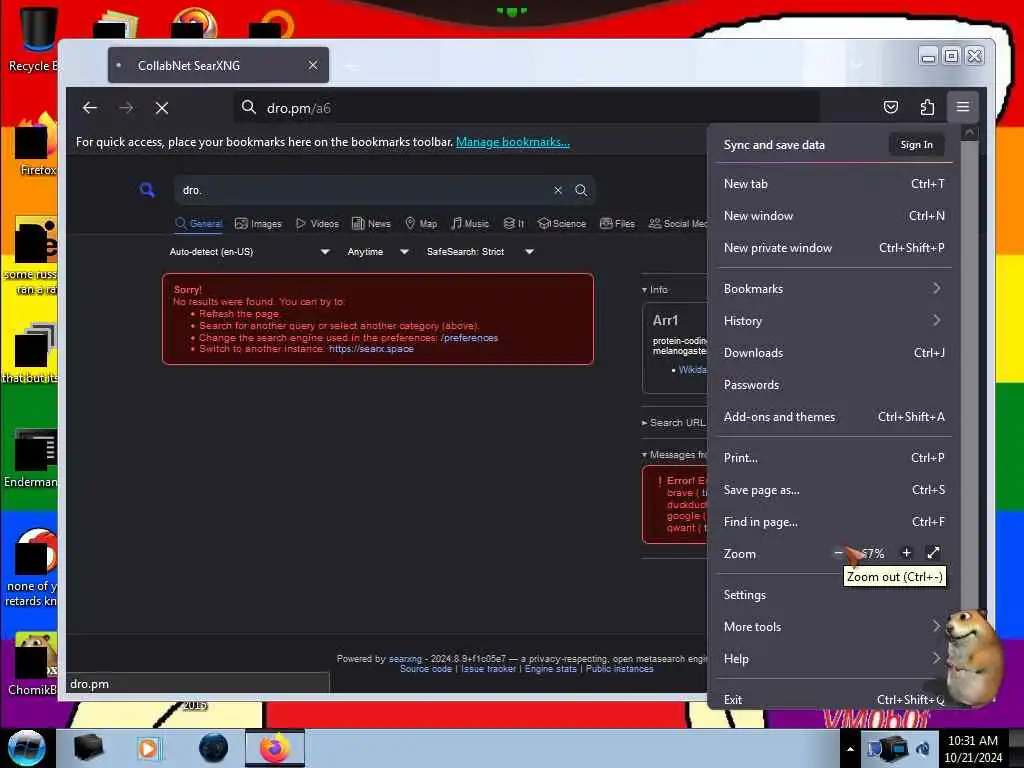Go back with the browser back arrow
Screen dimensions: 1024x768
(x=90, y=108)
